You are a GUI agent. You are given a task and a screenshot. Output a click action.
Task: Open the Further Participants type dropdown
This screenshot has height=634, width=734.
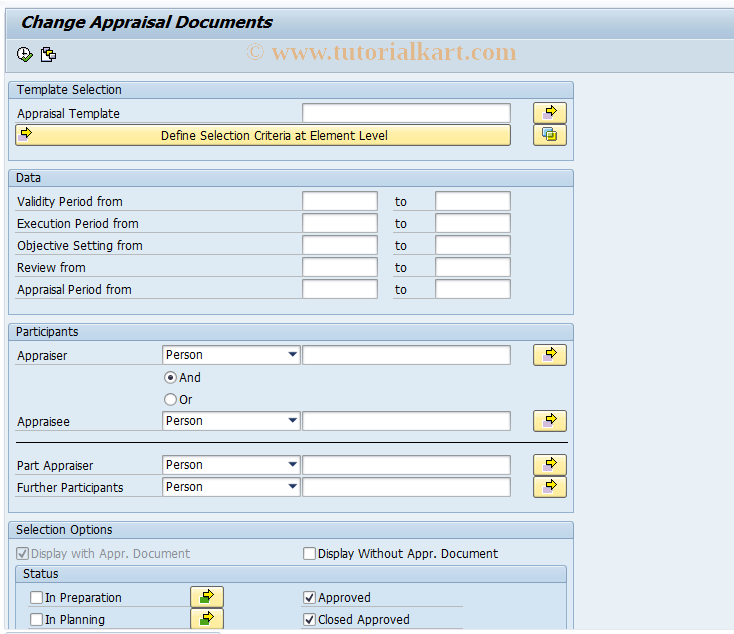click(231, 487)
